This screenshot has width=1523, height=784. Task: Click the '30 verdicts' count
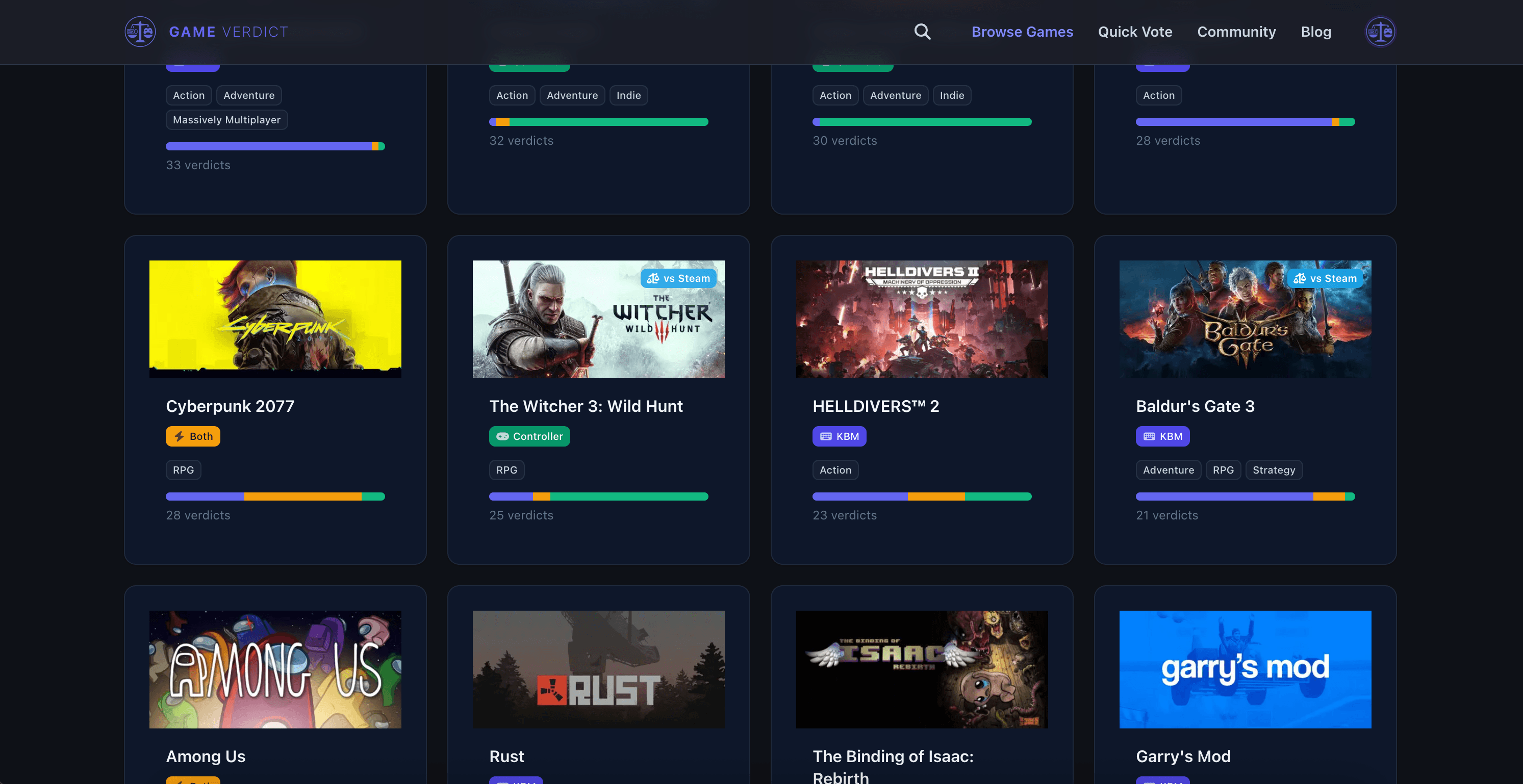(845, 141)
